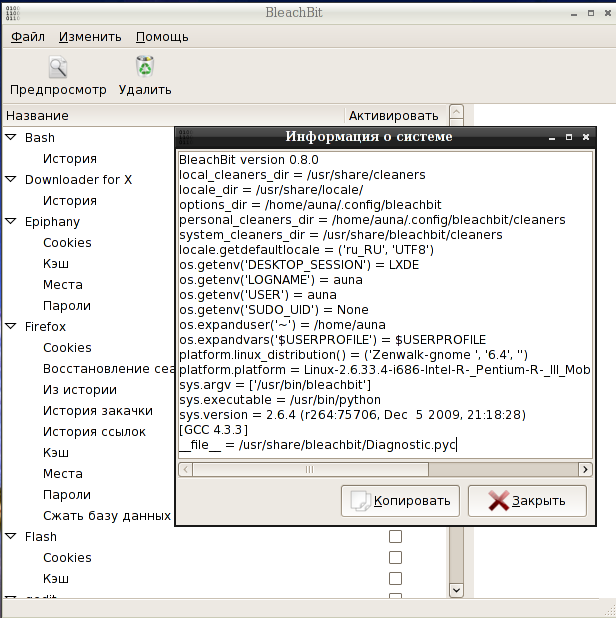This screenshot has height=618, width=616.
Task: Click the platform.linux_distribution Zenwalk-gnome line
Action: [353, 355]
